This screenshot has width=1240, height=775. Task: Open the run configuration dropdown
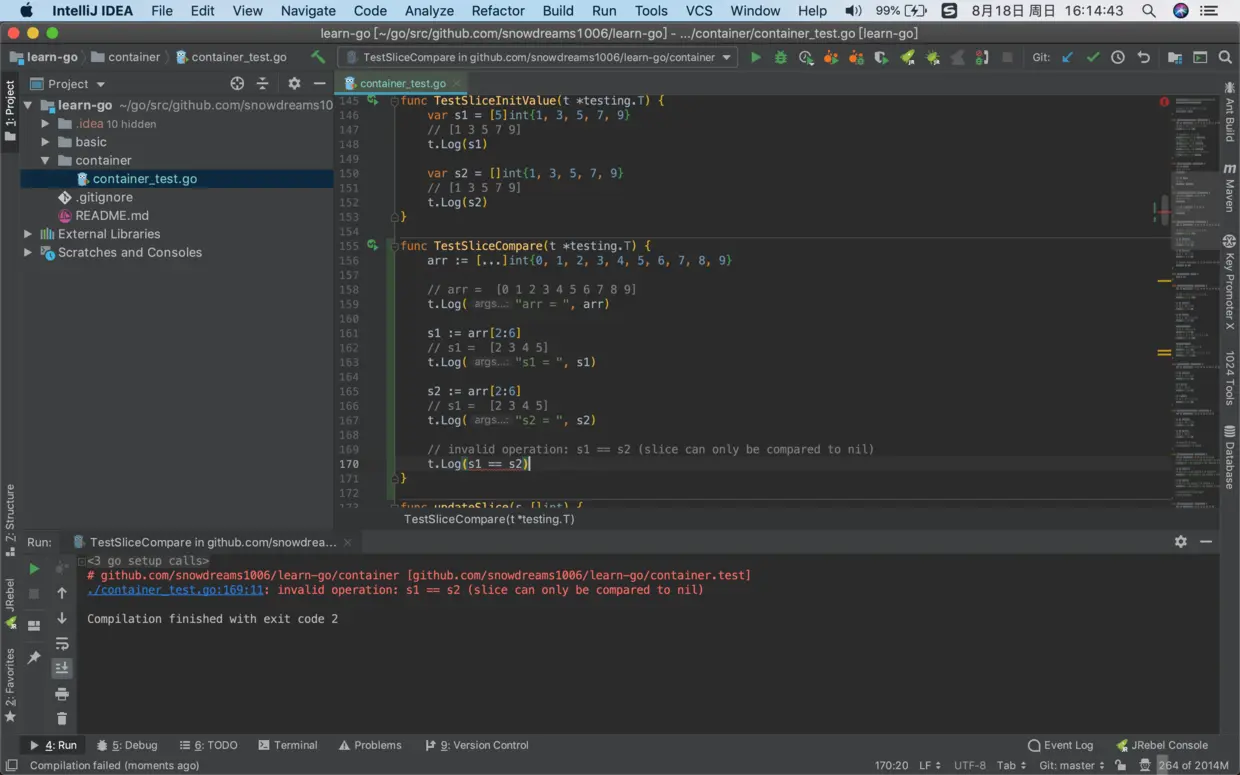(x=726, y=58)
